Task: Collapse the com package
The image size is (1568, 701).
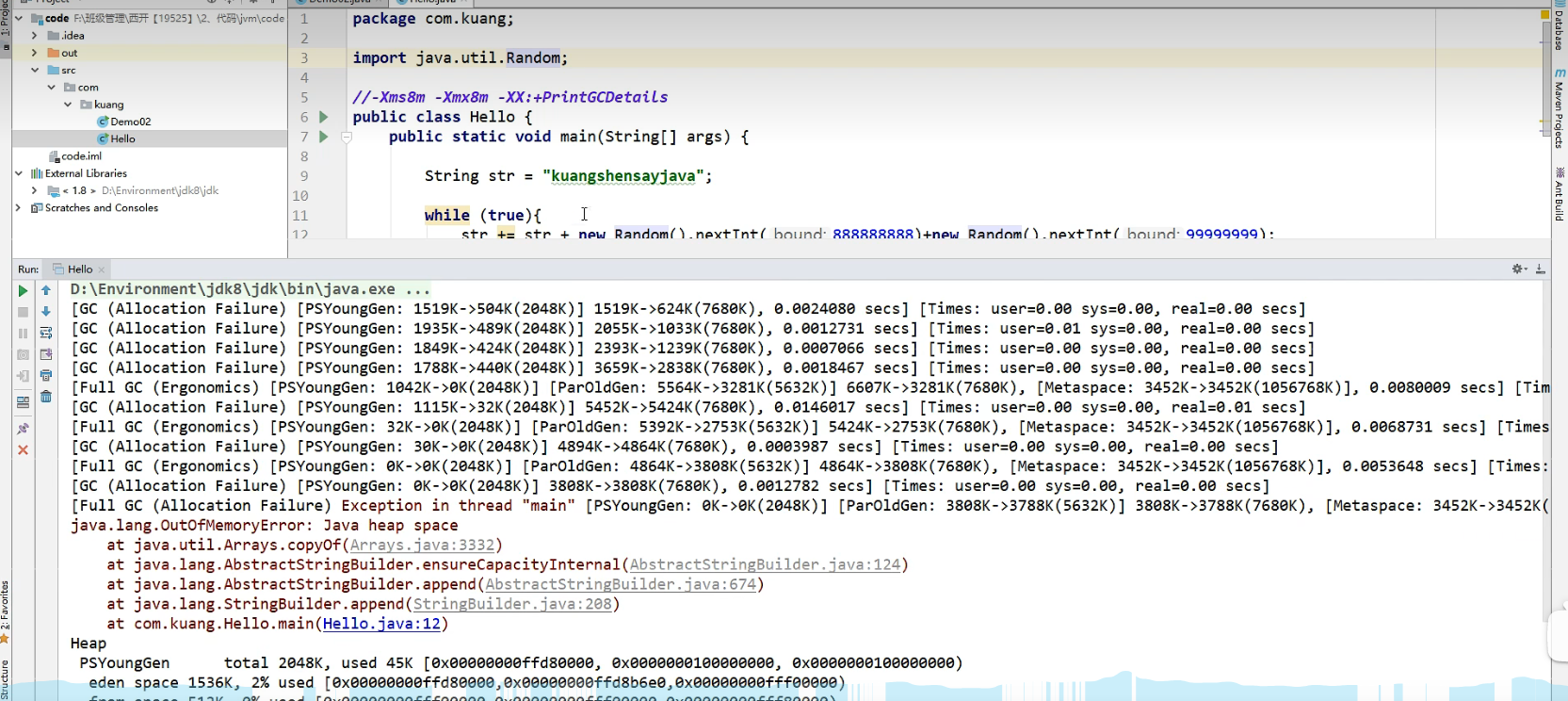Action: (x=52, y=88)
